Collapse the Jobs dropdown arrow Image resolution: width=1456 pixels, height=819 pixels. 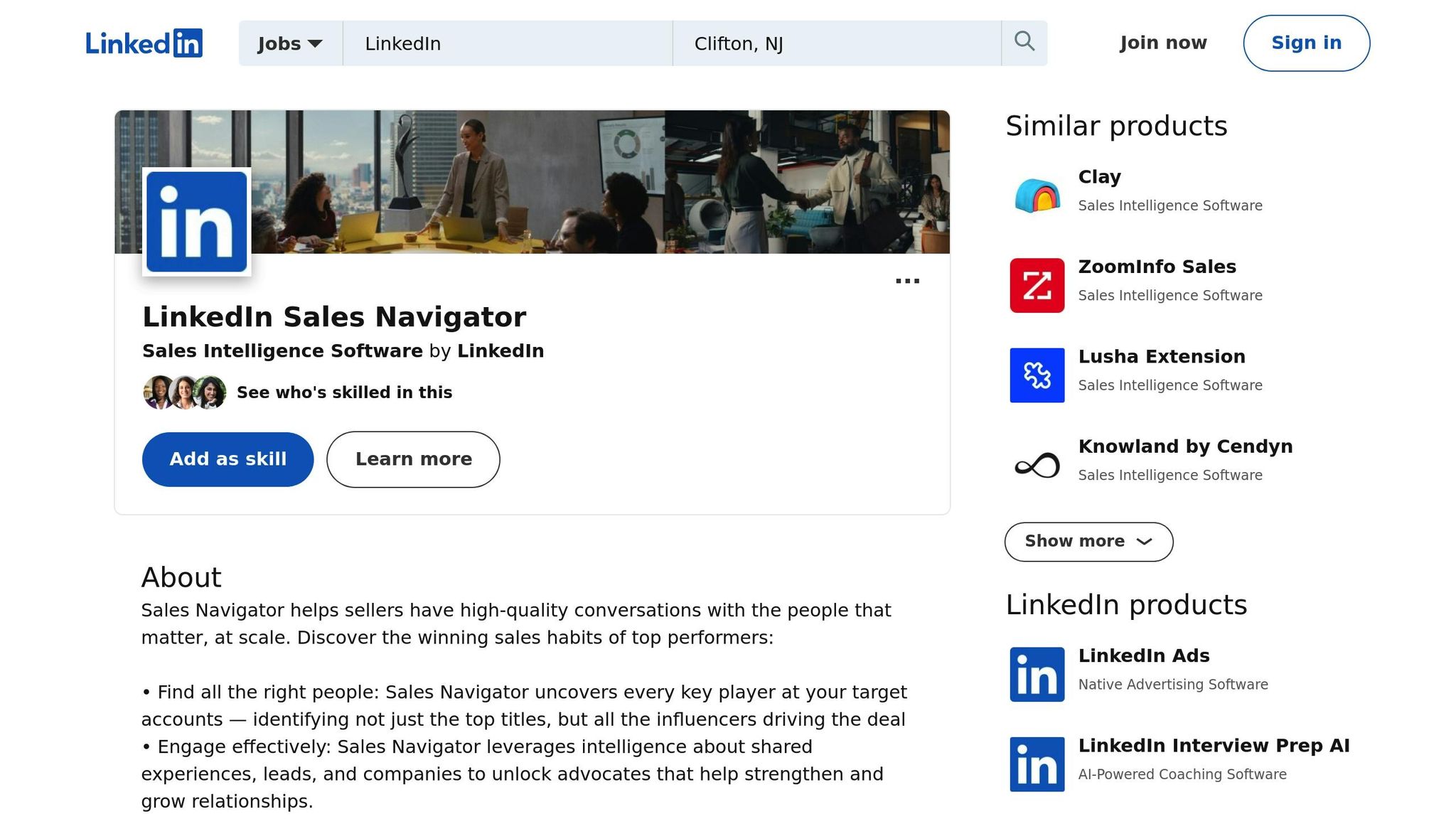pyautogui.click(x=315, y=44)
